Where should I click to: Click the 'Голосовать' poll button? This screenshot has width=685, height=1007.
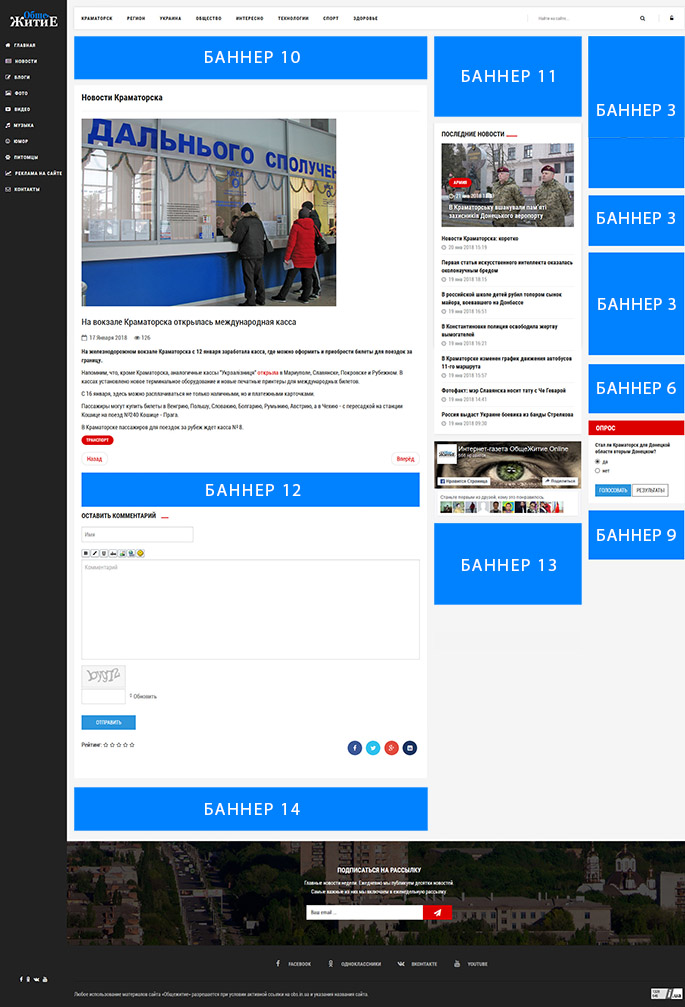click(612, 490)
